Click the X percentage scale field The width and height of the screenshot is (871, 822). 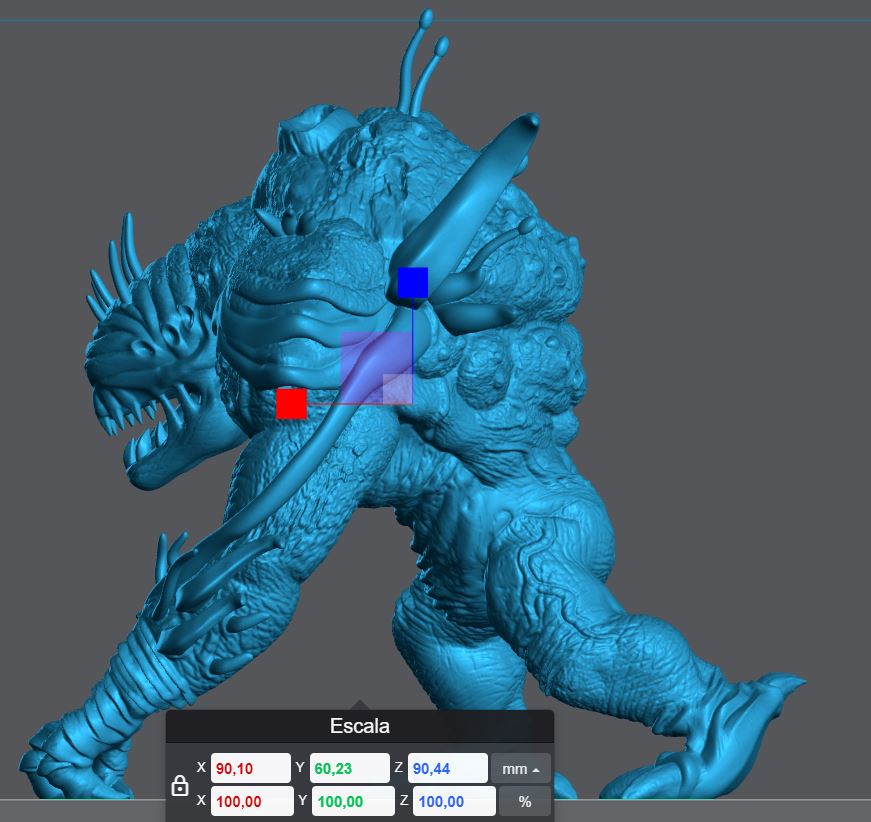[252, 801]
